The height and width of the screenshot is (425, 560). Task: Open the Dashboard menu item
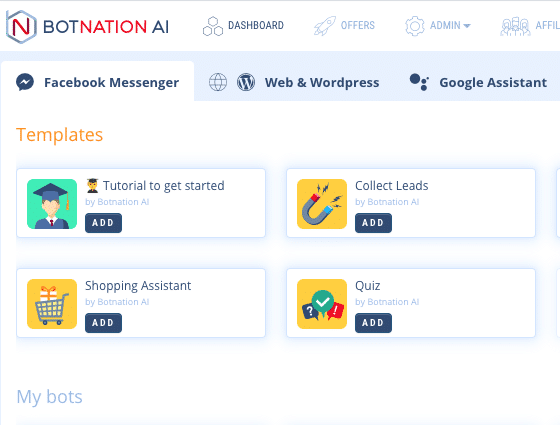pos(244,26)
